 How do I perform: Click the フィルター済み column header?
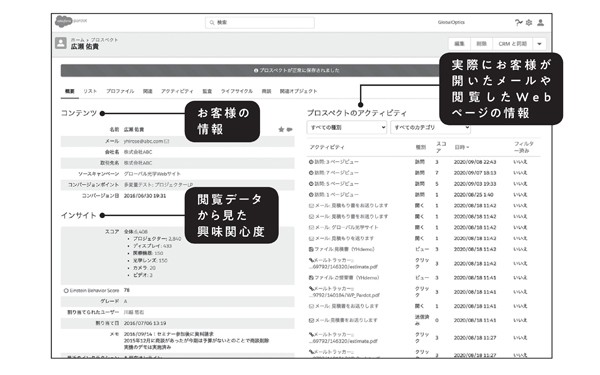click(523, 147)
